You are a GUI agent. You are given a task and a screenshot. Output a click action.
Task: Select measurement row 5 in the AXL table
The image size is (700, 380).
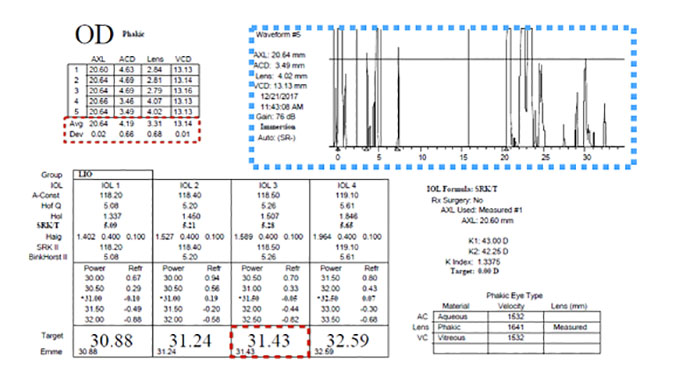(133, 112)
